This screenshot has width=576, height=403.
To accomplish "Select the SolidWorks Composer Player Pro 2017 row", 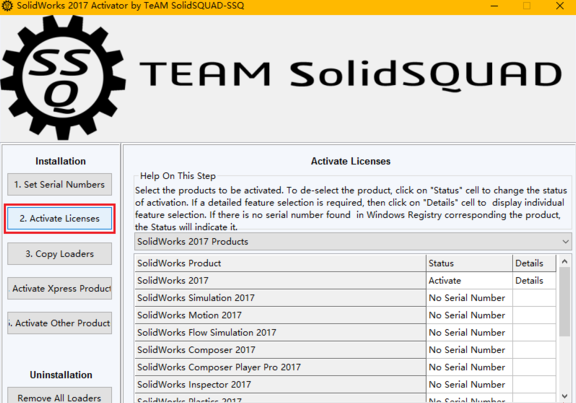I will [x=280, y=367].
